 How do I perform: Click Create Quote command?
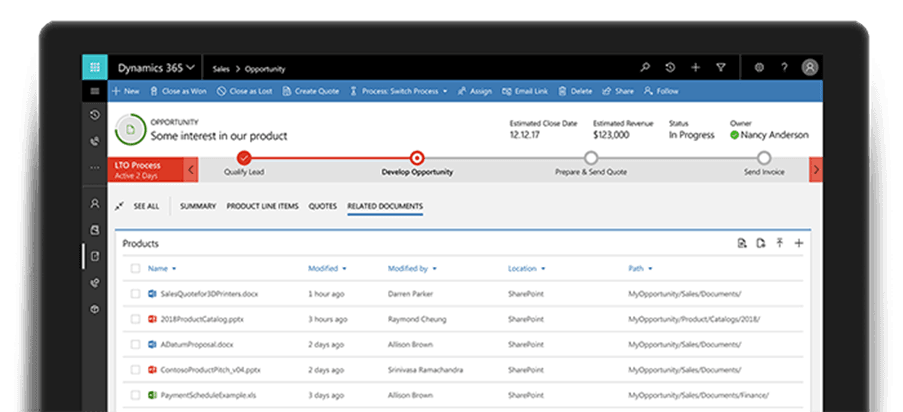[311, 91]
